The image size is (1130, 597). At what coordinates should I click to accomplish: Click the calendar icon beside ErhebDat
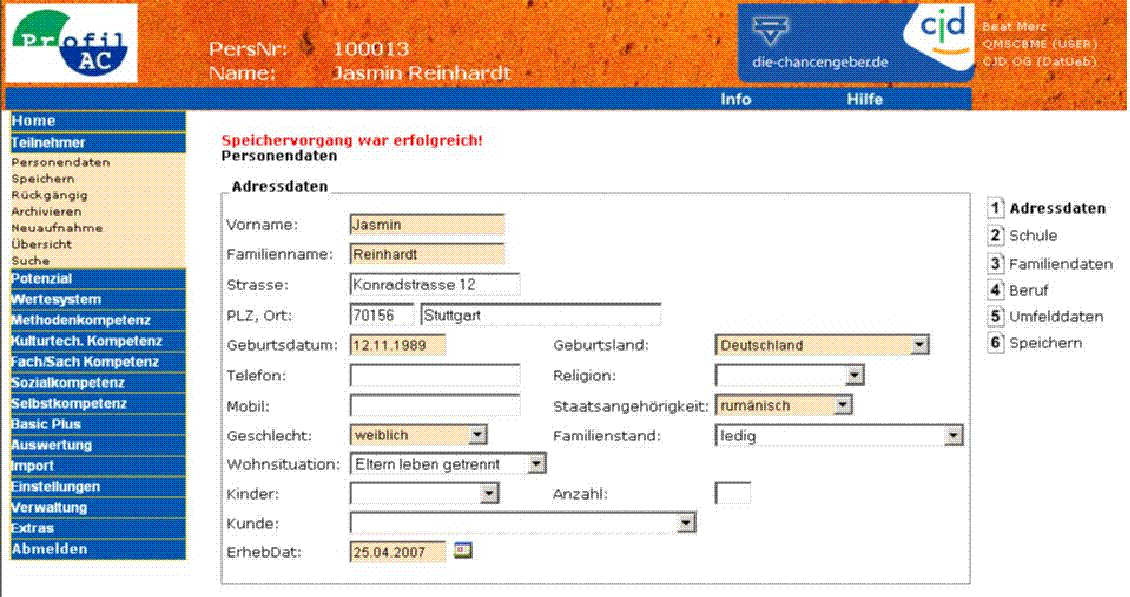pos(462,549)
